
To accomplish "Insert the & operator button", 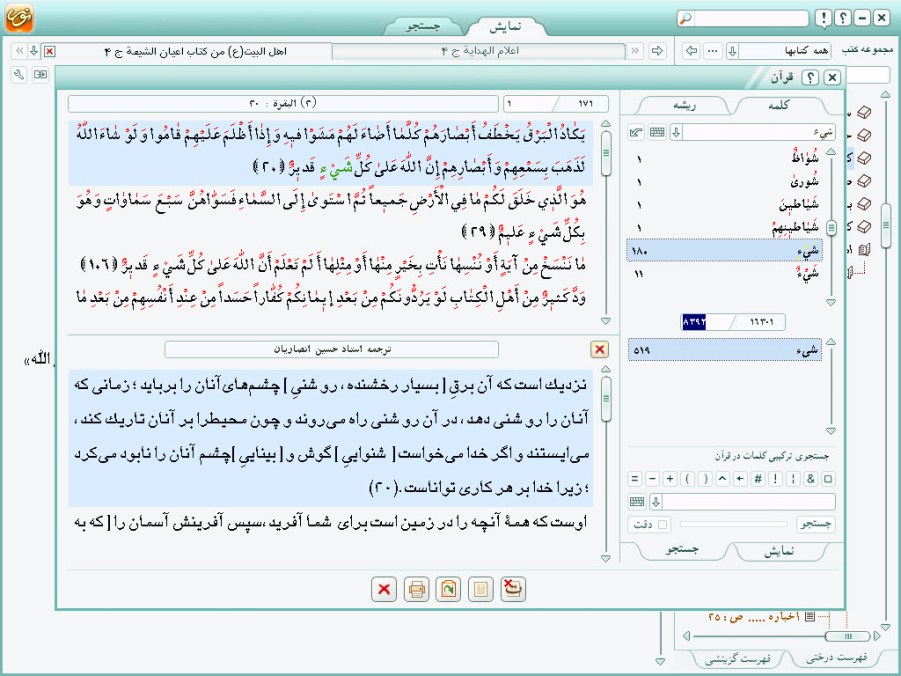I will pos(811,478).
